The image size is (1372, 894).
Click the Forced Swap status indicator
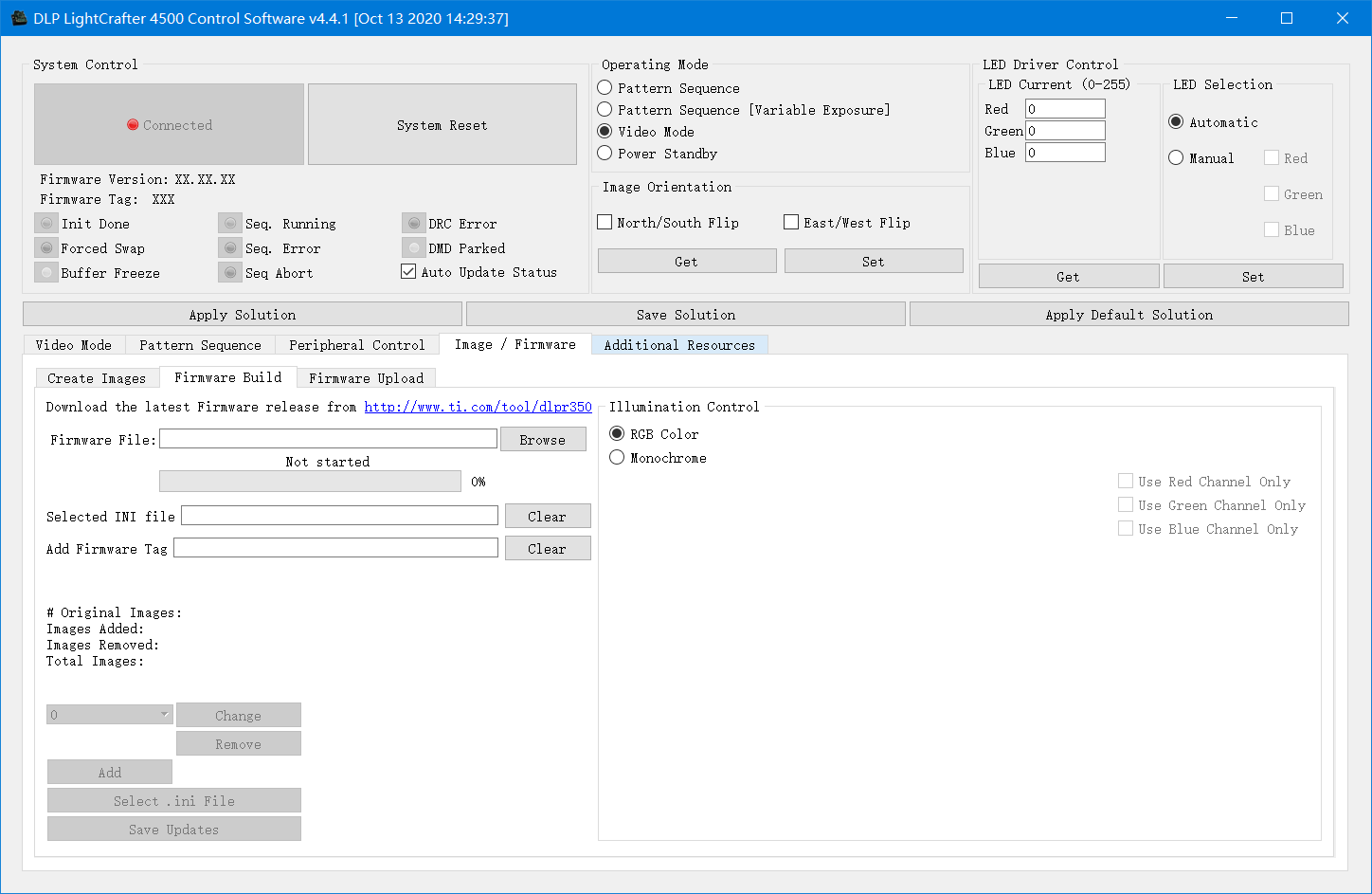(x=46, y=248)
